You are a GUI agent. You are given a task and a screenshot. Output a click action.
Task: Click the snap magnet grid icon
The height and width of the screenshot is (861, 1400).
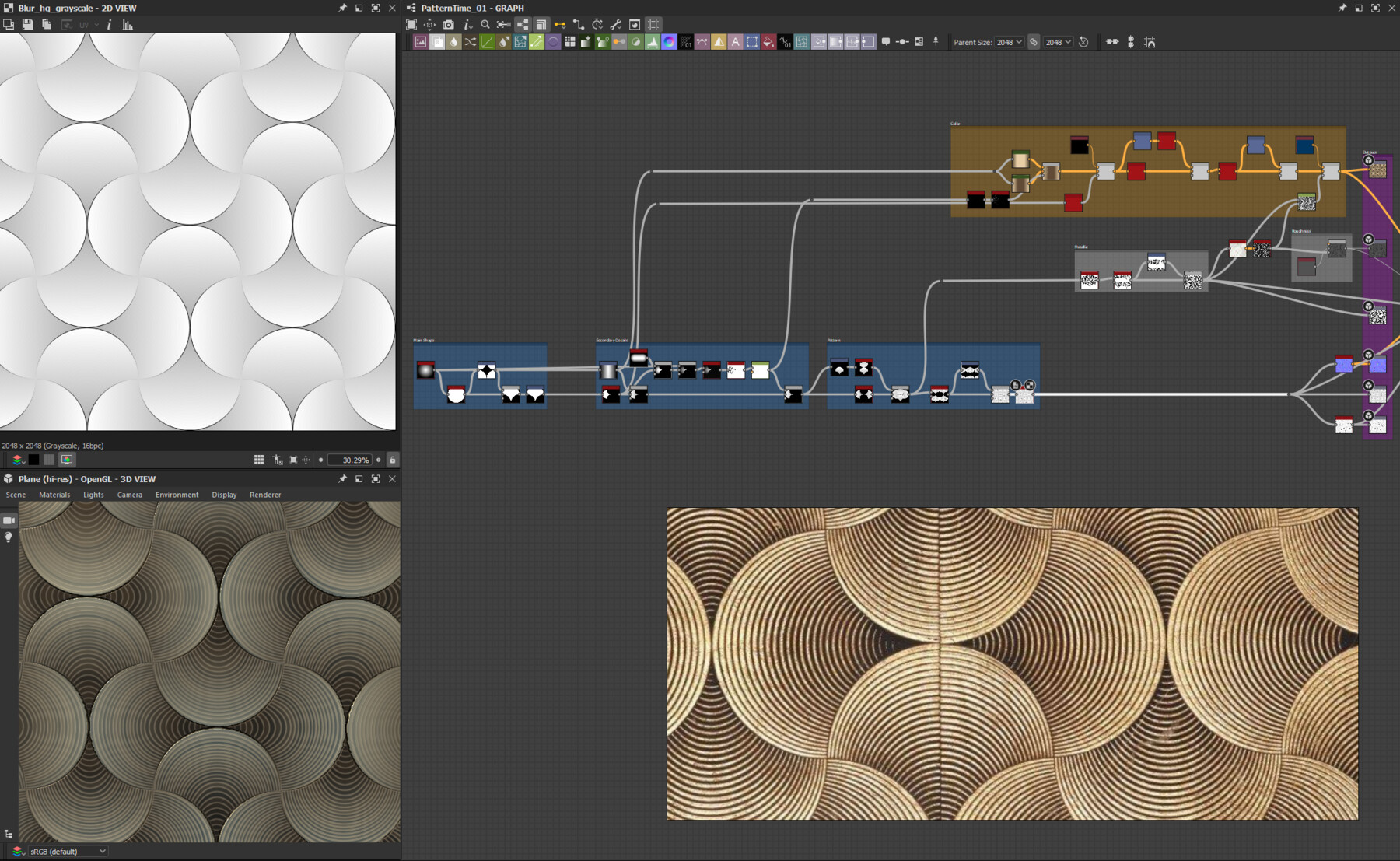click(x=1150, y=42)
